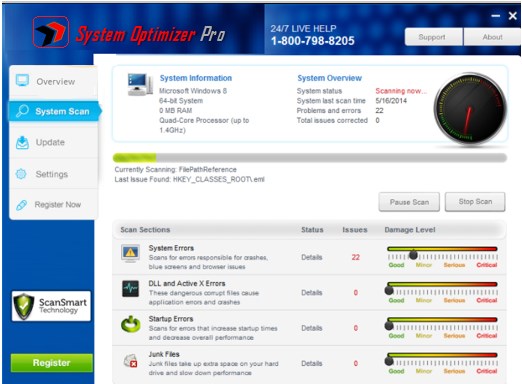522x384 pixels.
Task: Open Details for System Errors
Action: pyautogui.click(x=312, y=257)
